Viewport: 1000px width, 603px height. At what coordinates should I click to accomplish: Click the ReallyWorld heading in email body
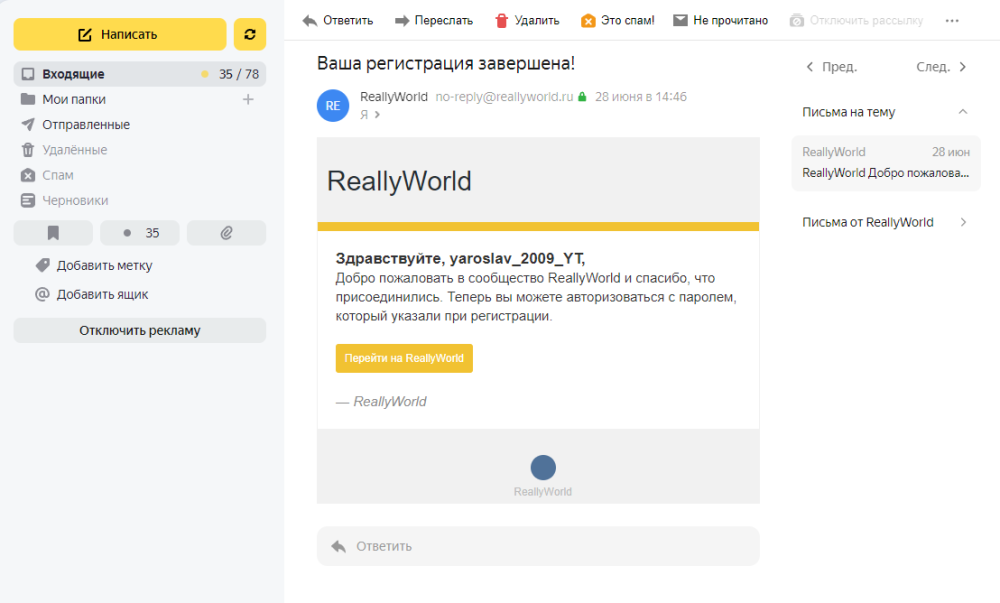399,181
